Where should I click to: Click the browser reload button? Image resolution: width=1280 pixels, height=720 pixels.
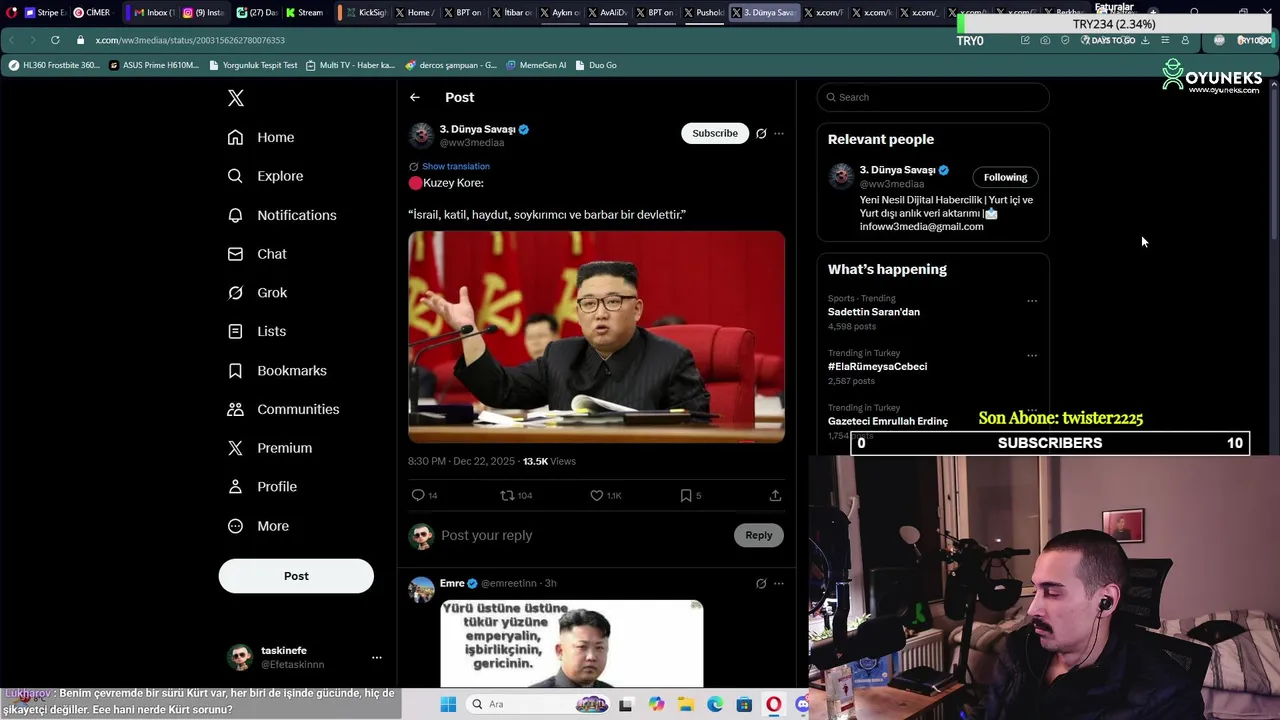pyautogui.click(x=55, y=40)
